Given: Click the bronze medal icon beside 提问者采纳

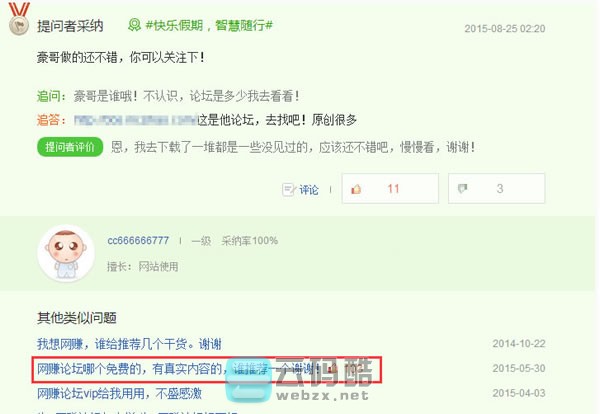Looking at the screenshot, I should point(19,18).
